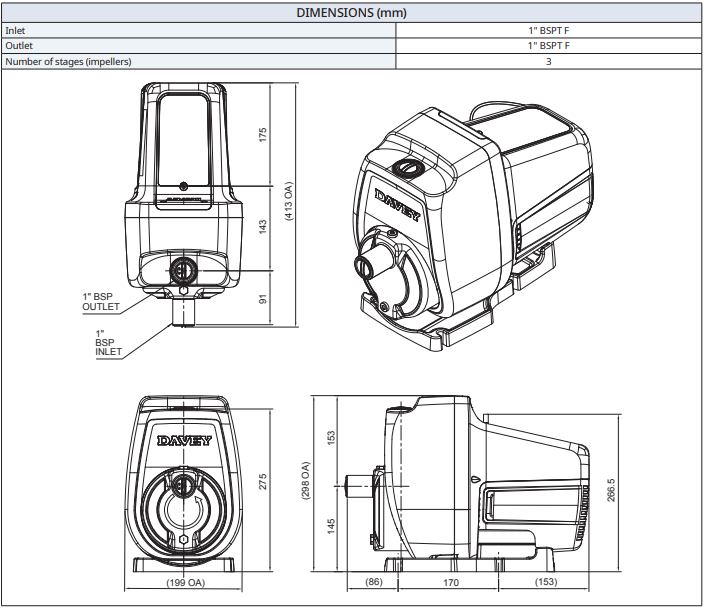Click the 153 vertical dimension in side view
This screenshot has width=711, height=609.
331,437
